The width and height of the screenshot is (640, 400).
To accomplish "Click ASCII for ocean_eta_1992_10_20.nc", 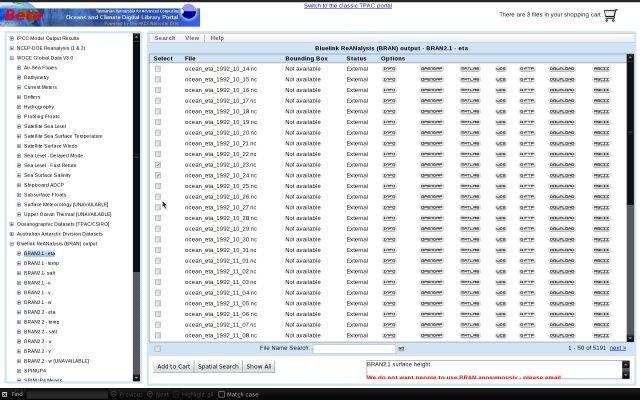I will point(601,133).
